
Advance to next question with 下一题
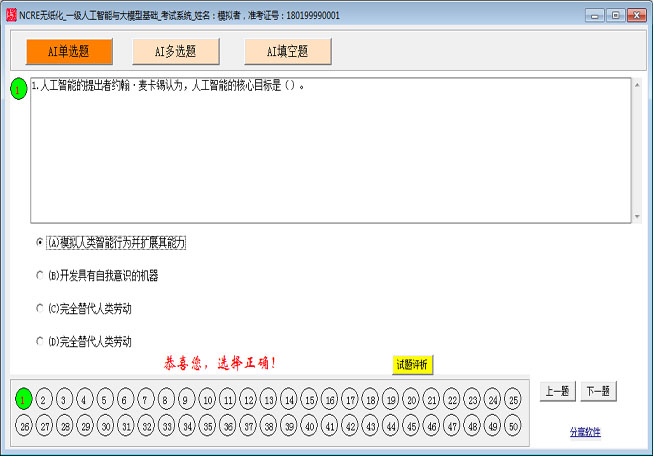pyautogui.click(x=598, y=391)
